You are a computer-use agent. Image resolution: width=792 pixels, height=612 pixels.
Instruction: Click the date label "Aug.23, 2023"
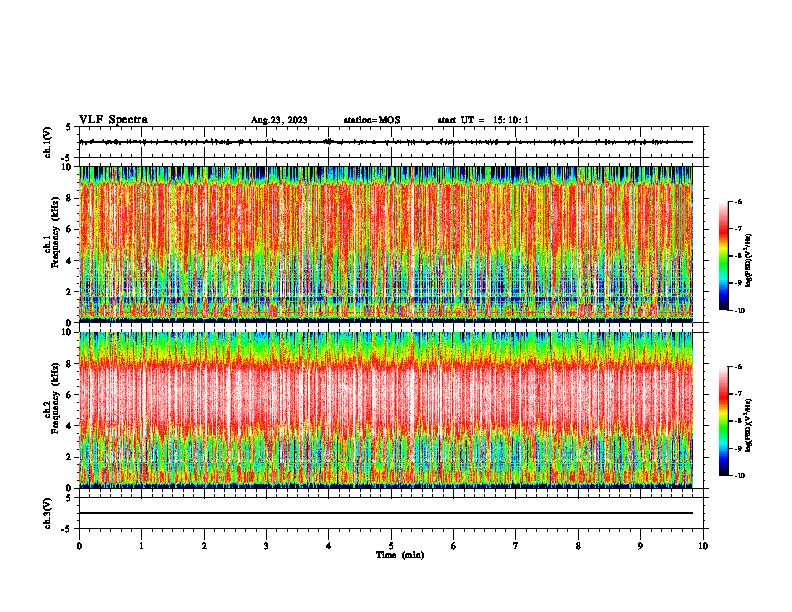(x=279, y=120)
